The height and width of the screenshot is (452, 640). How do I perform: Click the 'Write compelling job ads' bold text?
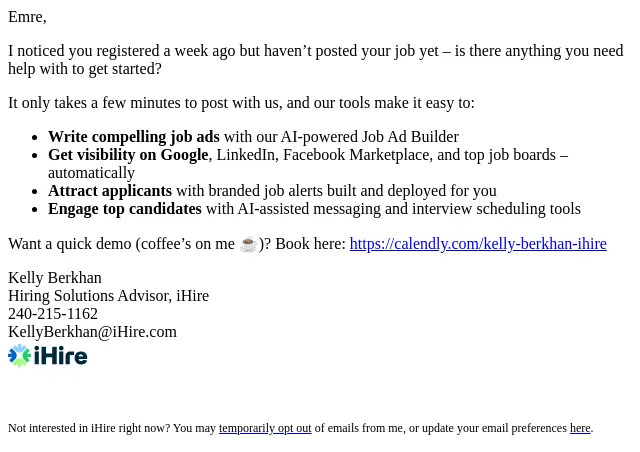[134, 137]
